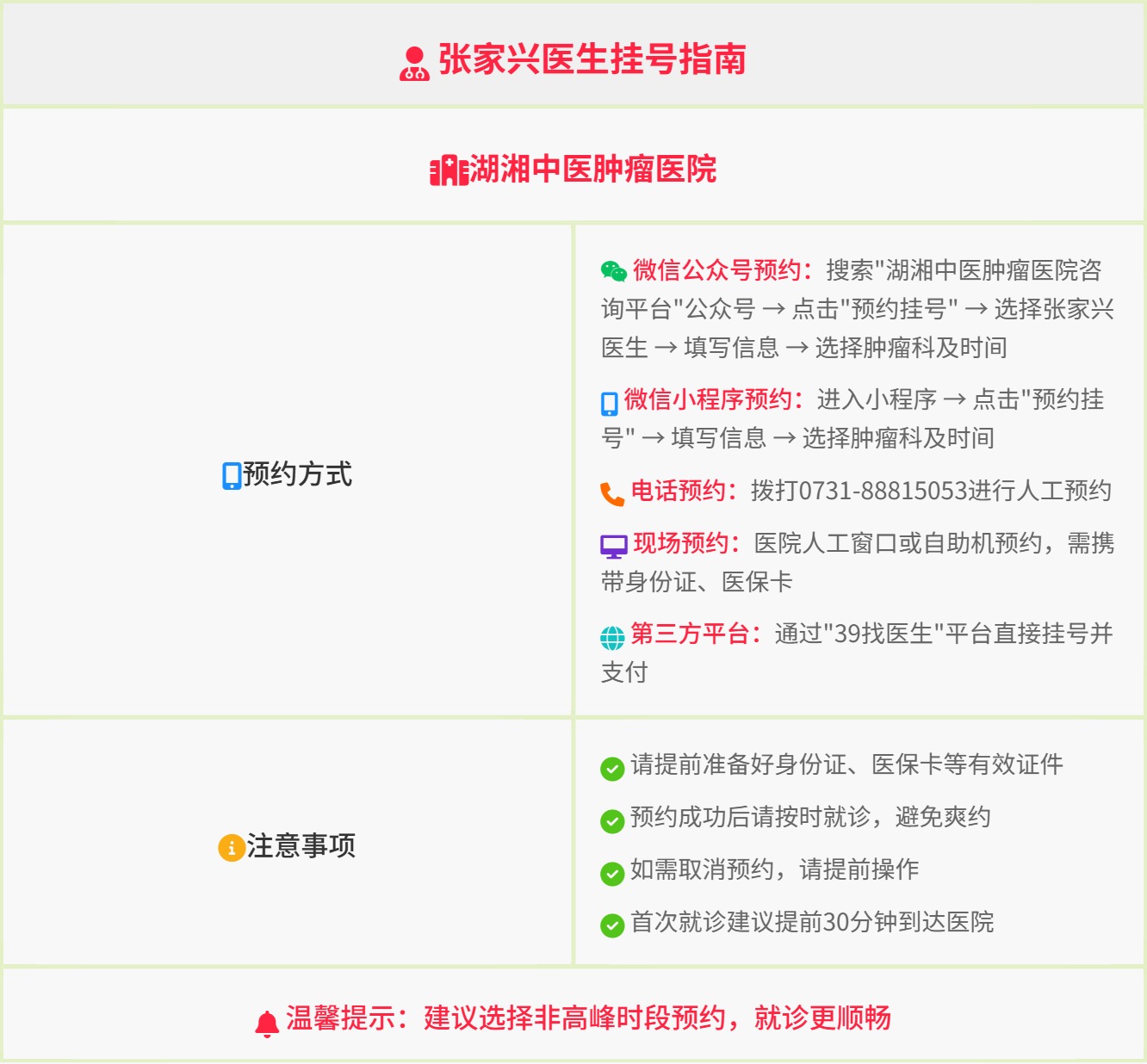Click the blue phone icon before 微信小程序预约
Screen dimensions: 1147x1064
pos(610,403)
